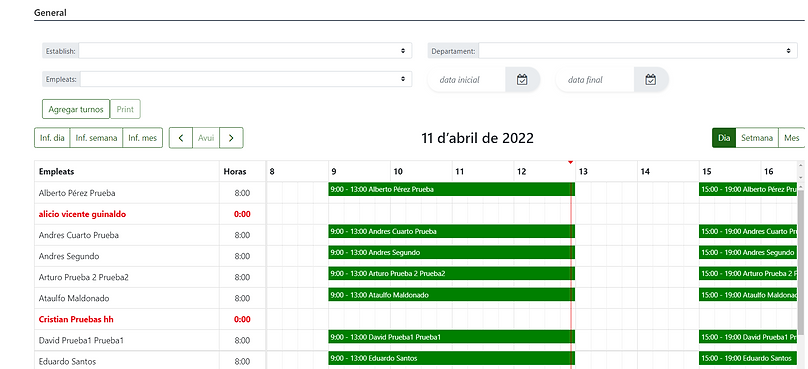This screenshot has height=369, width=808.
Task: Click employee Arturo Prueba 2 Prueba2 name
Action: pos(83,277)
